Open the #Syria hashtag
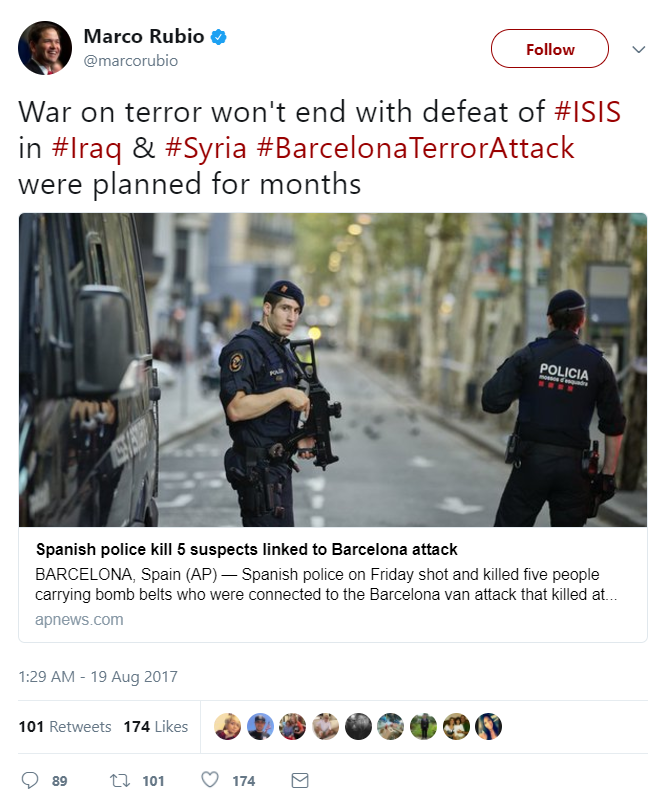This screenshot has width=664, height=799. [x=206, y=148]
